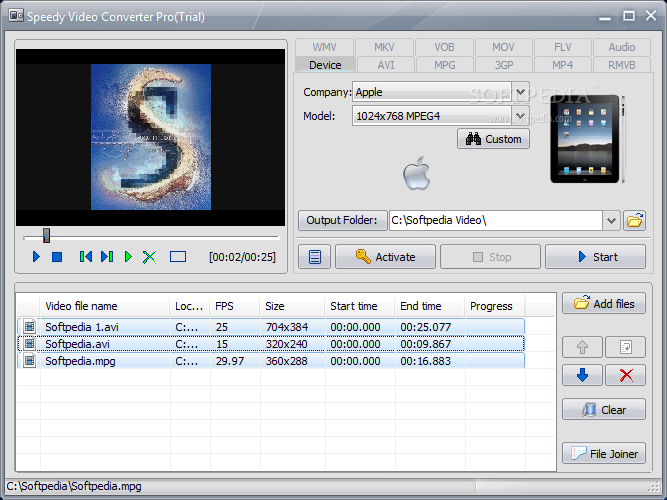Open the task list icon button
667x500 pixels.
[x=314, y=257]
